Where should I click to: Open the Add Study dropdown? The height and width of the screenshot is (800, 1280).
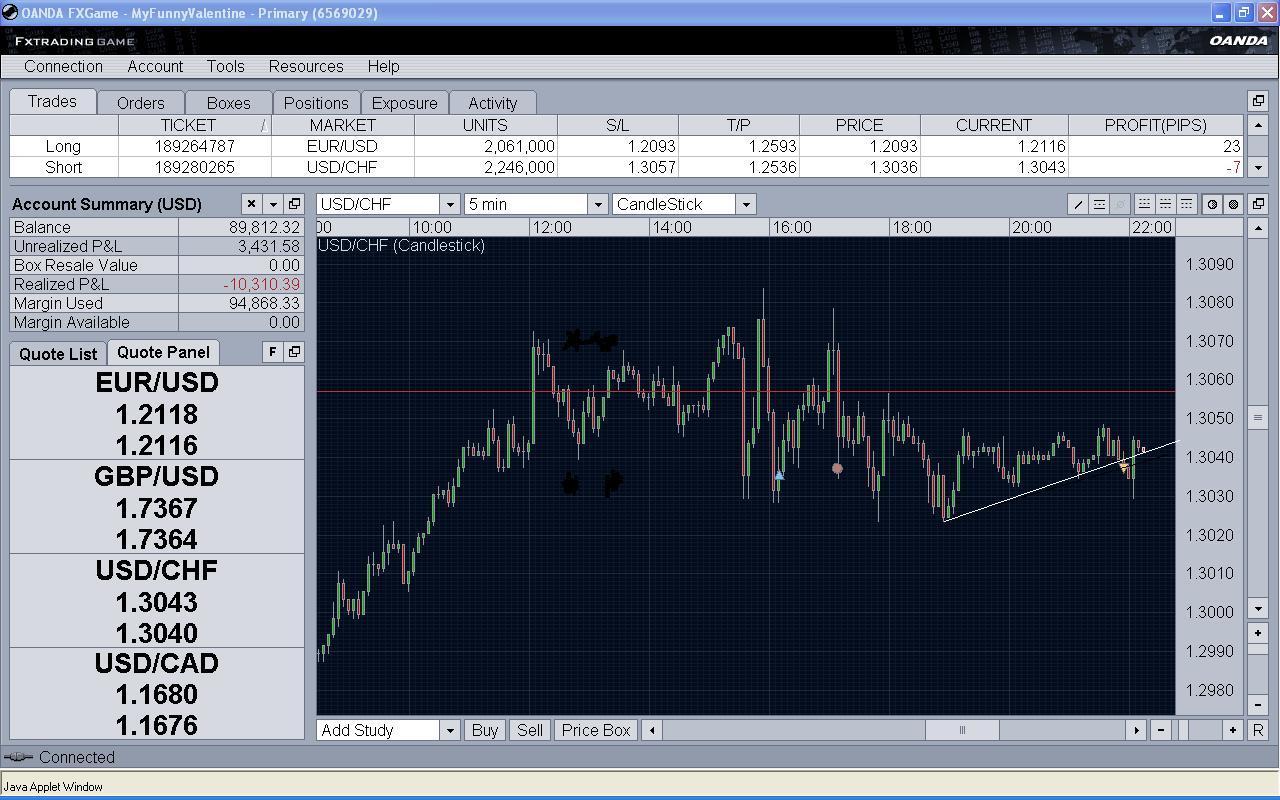pos(449,730)
